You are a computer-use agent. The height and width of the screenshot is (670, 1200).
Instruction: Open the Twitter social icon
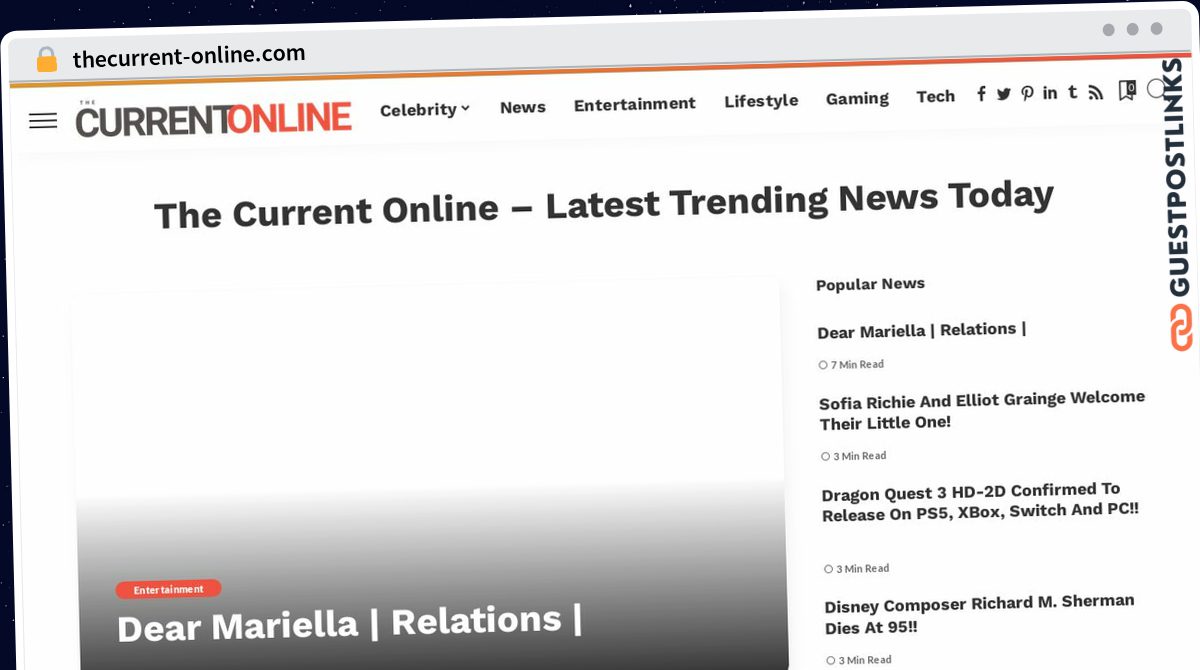[1003, 94]
